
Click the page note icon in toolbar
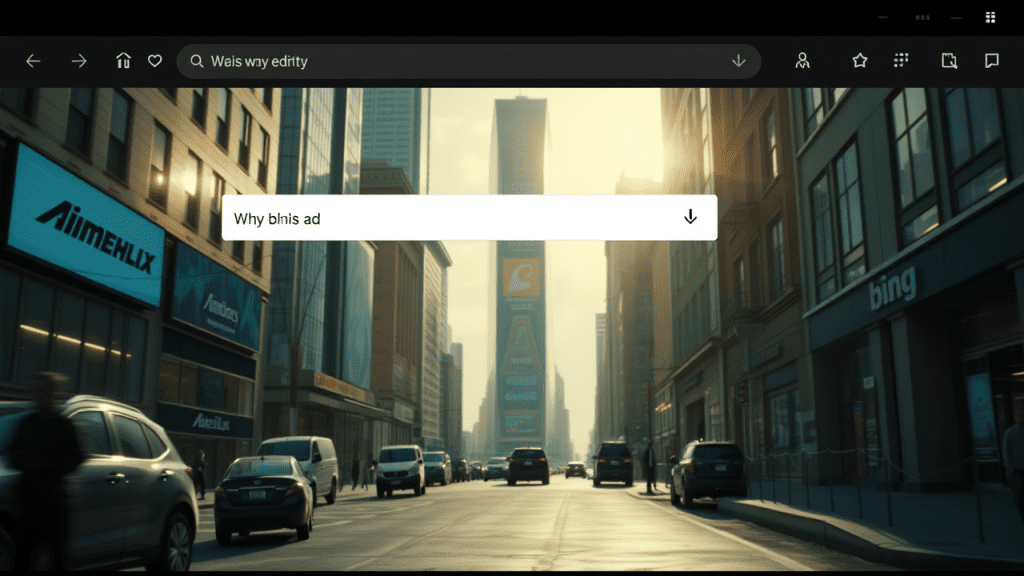[949, 61]
